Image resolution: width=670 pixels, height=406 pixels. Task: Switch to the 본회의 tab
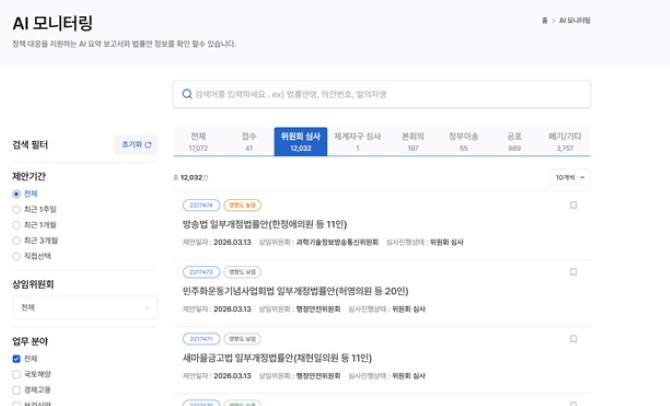[412, 142]
